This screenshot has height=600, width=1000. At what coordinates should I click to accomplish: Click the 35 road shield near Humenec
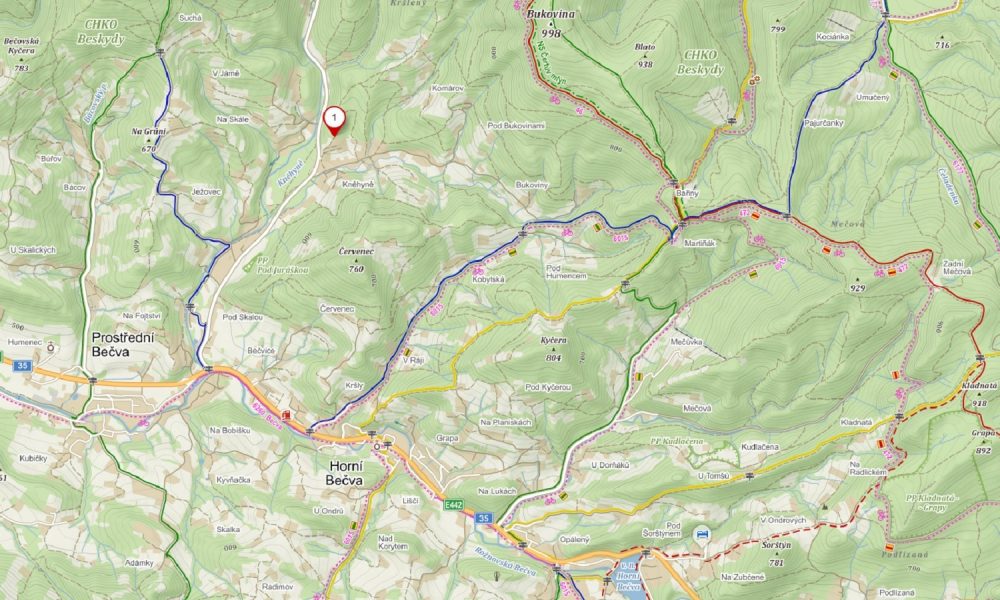(x=22, y=365)
